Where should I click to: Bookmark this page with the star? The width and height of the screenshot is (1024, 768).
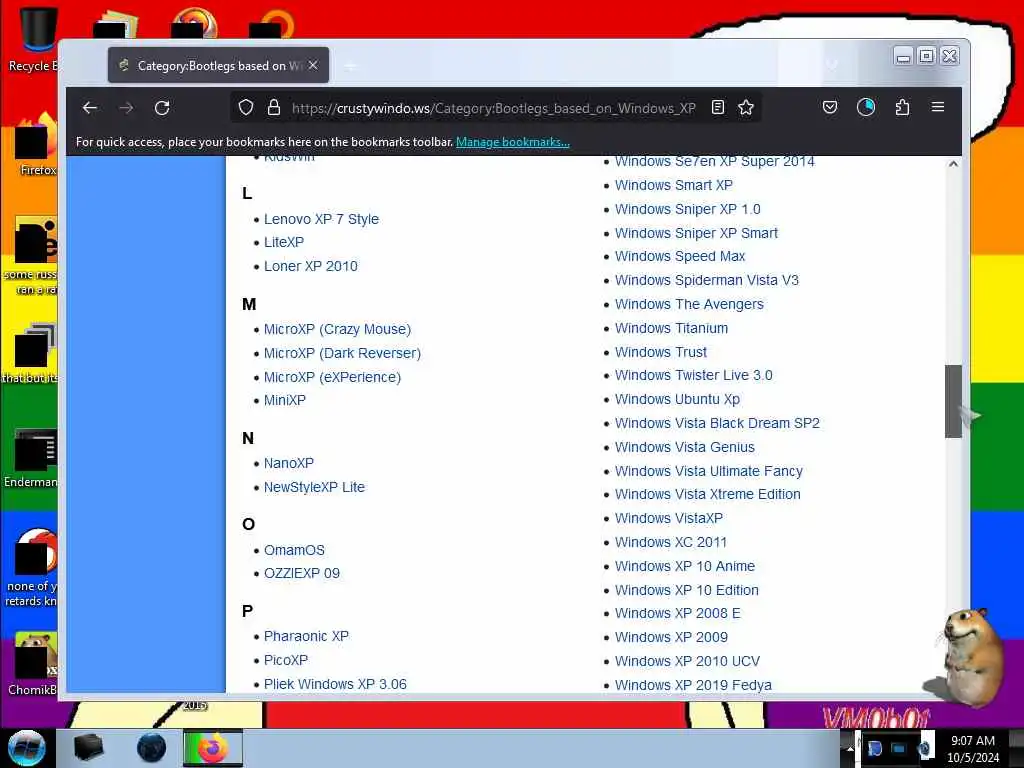click(746, 107)
